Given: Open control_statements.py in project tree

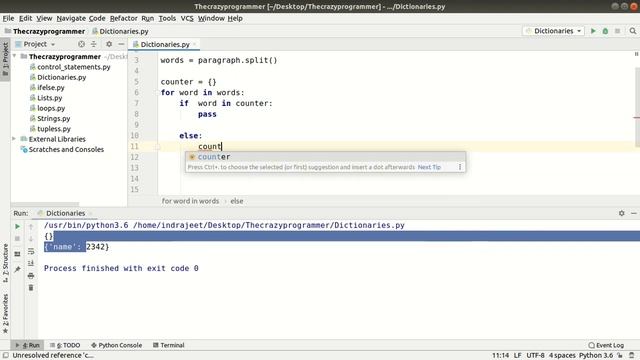Looking at the screenshot, I should pyautogui.click(x=73, y=67).
